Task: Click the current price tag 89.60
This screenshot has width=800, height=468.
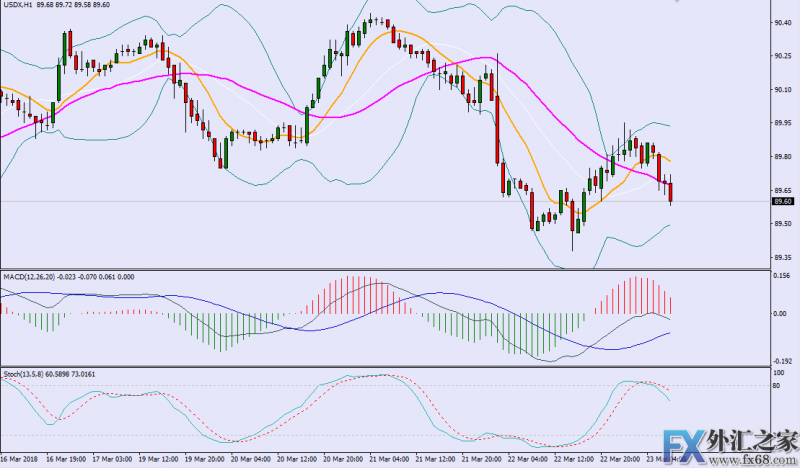Action: pos(783,201)
